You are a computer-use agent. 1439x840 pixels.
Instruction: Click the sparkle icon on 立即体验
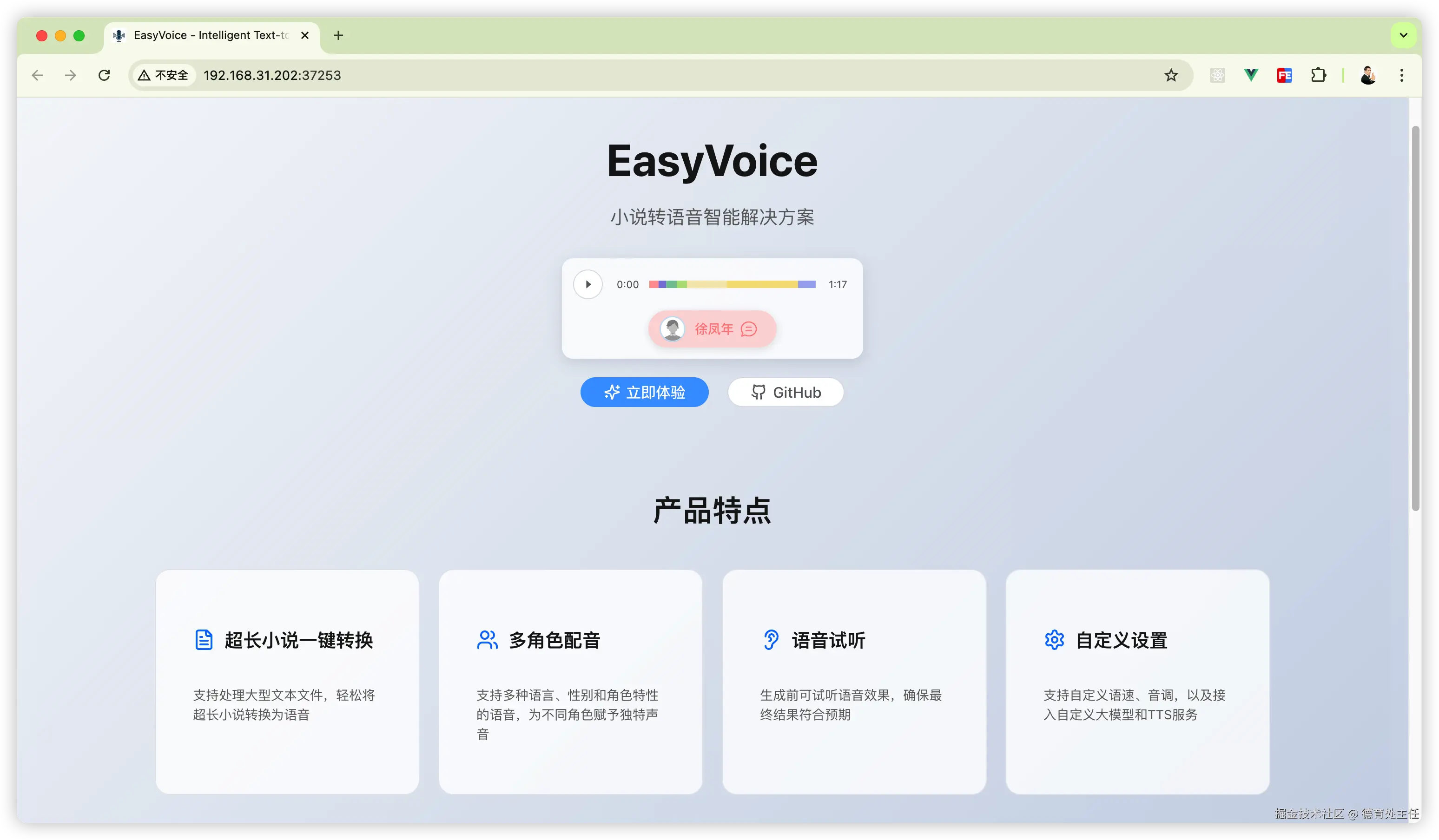pyautogui.click(x=612, y=392)
